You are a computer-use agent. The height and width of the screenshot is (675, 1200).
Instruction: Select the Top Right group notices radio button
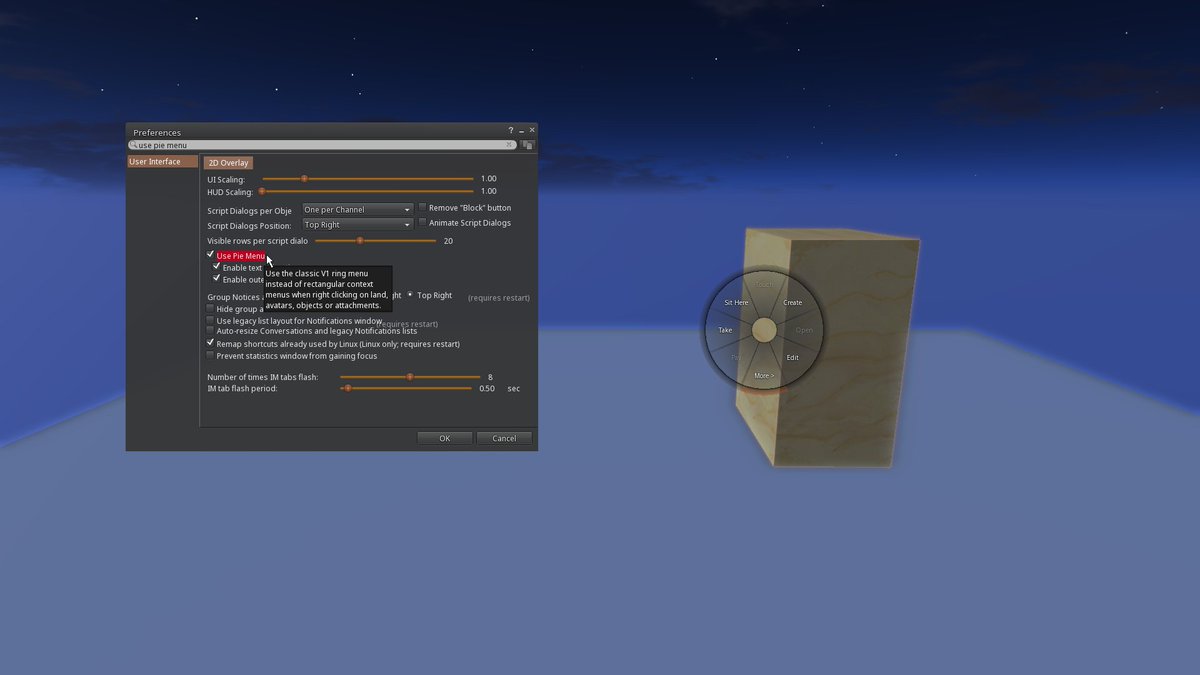click(410, 295)
